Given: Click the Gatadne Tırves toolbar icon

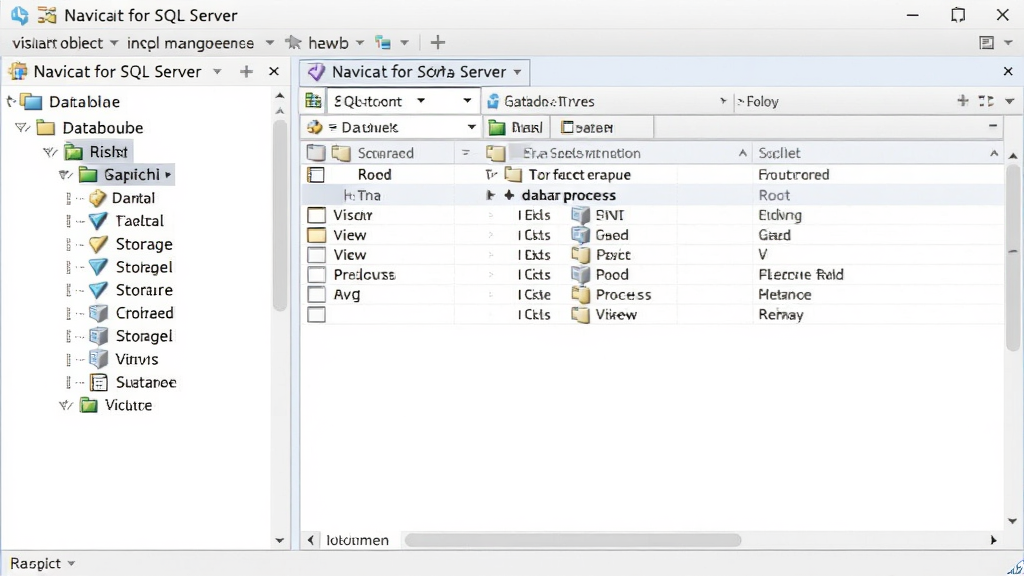Looking at the screenshot, I should point(493,101).
